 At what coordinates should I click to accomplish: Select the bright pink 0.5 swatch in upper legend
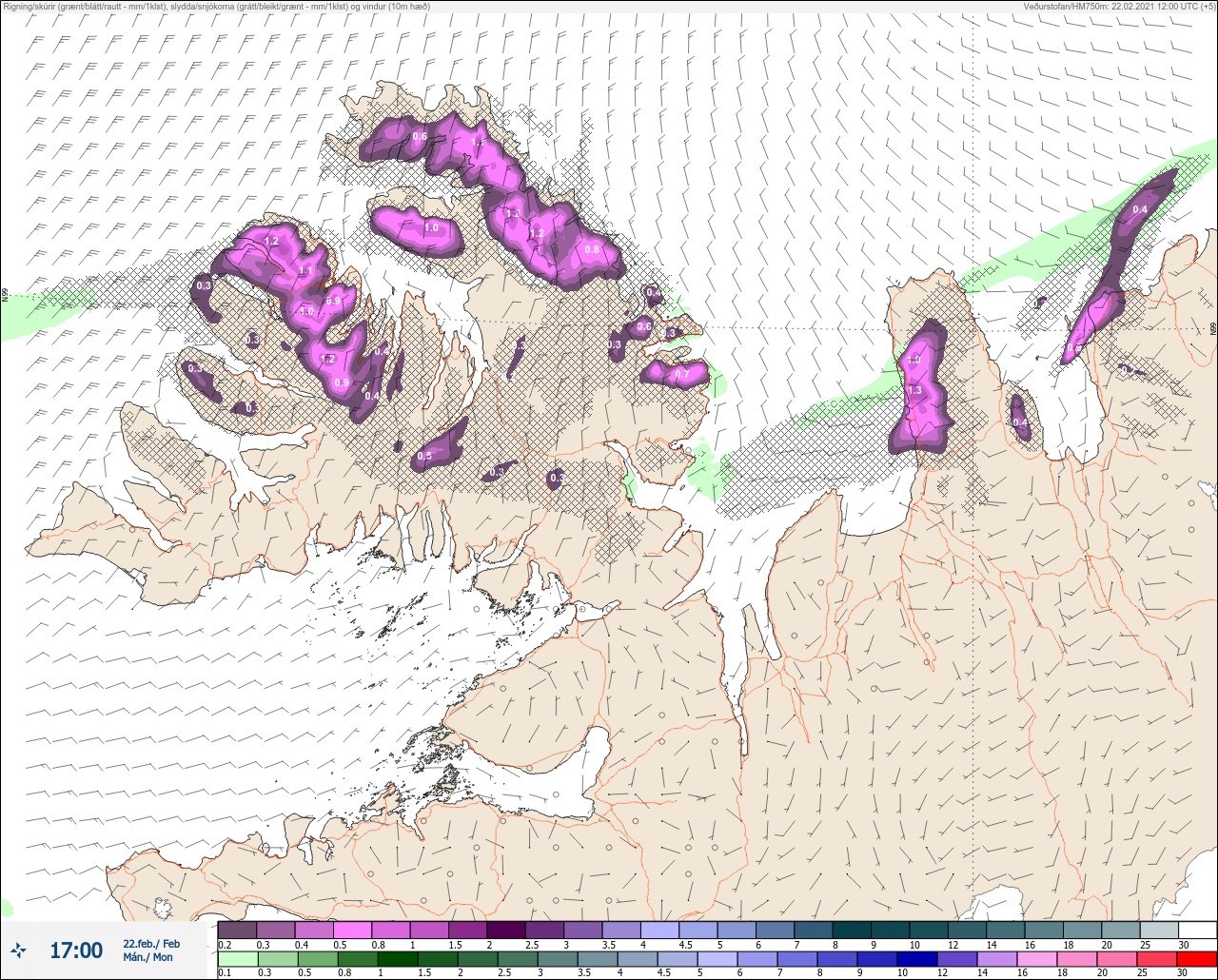tap(352, 930)
